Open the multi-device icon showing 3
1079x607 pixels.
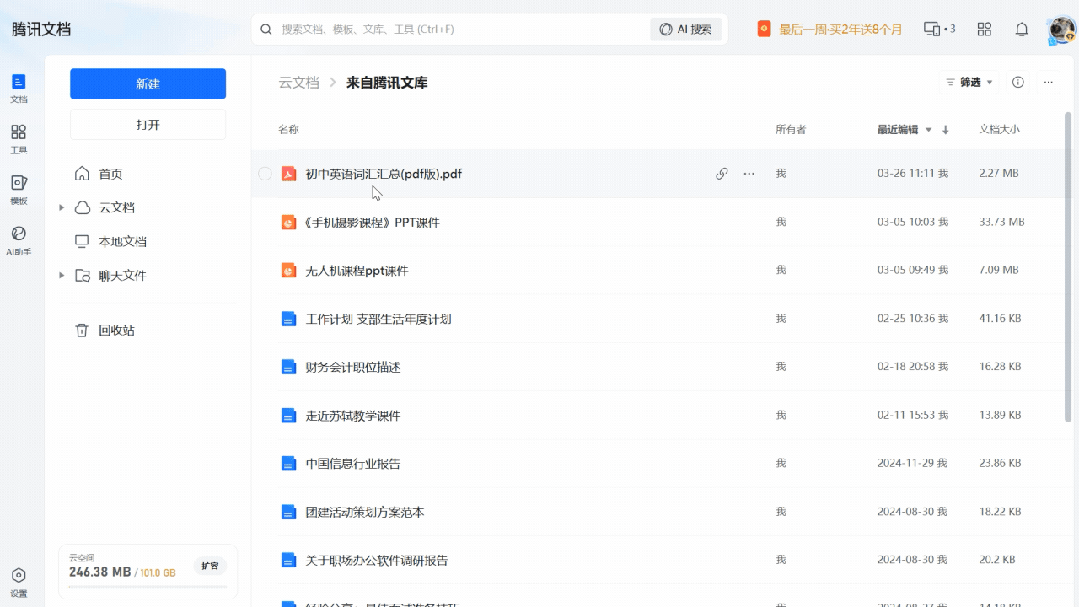(x=939, y=29)
